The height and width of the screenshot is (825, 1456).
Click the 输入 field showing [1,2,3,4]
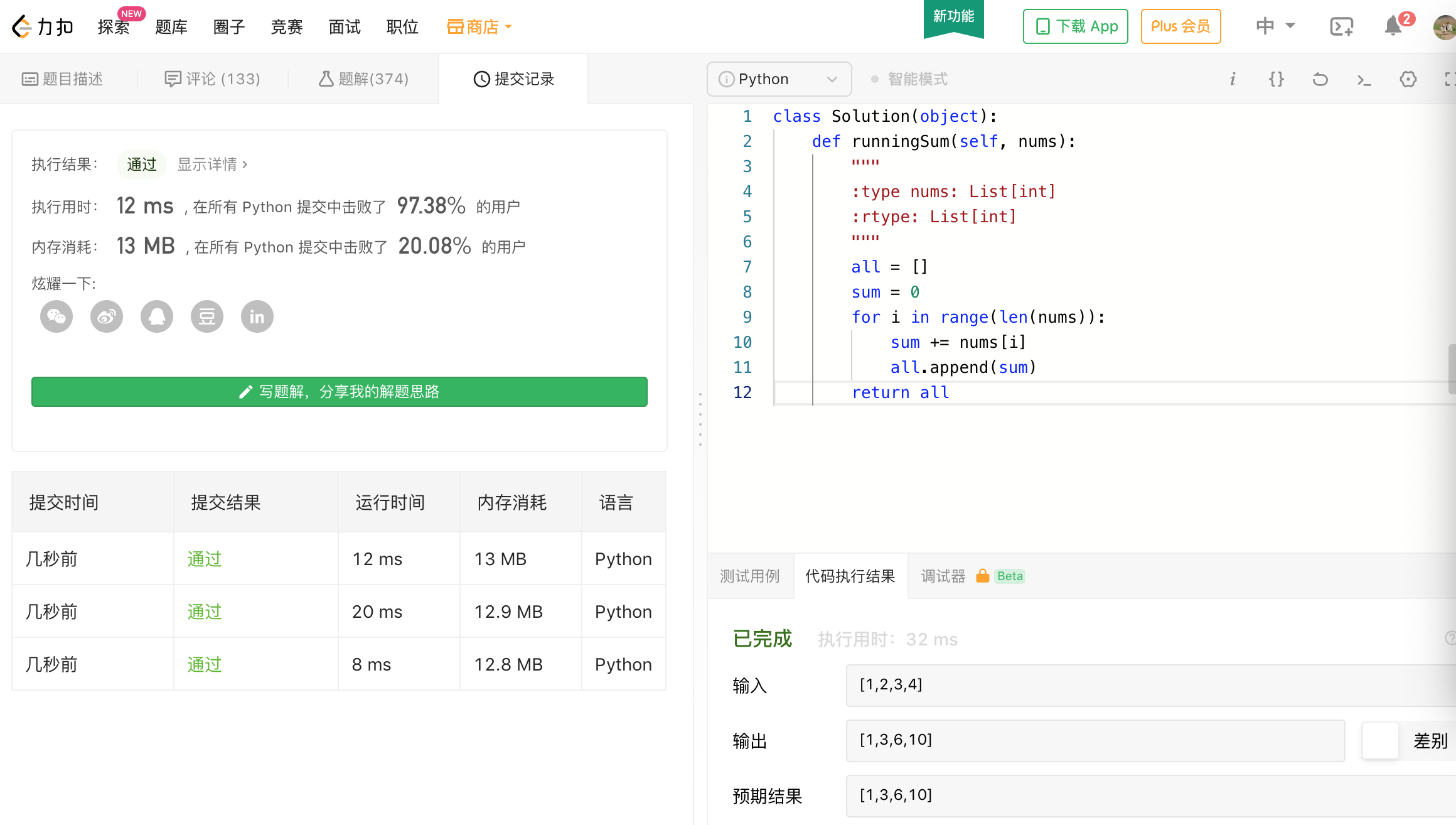[x=1151, y=686]
